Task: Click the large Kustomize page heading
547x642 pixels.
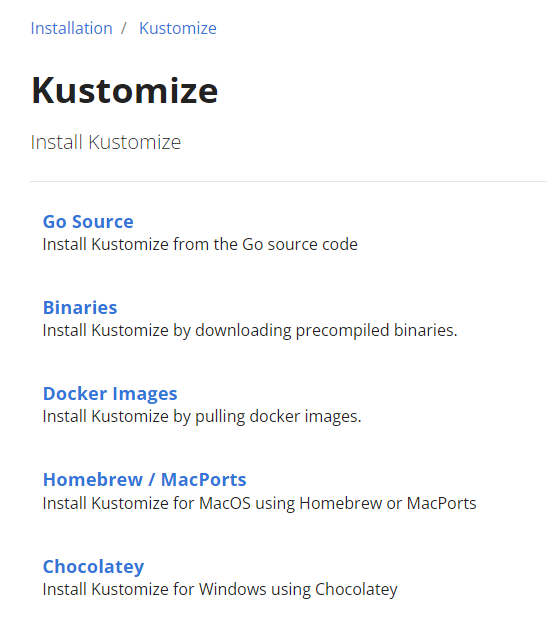Action: pyautogui.click(x=124, y=90)
